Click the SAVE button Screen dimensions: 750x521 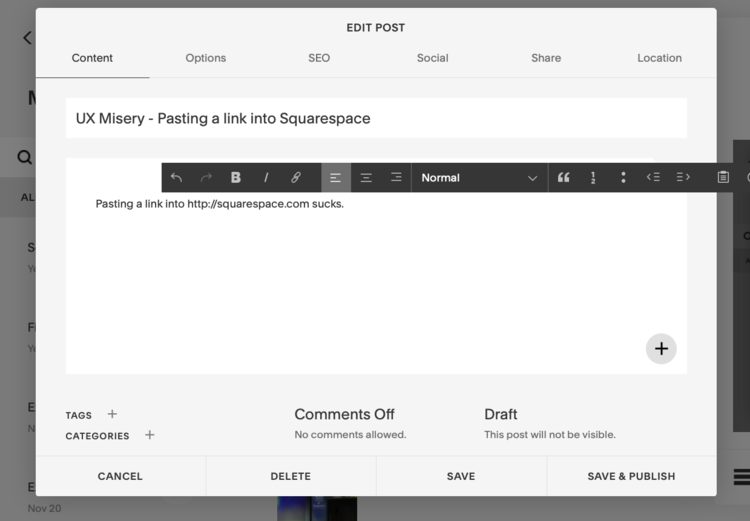(461, 476)
